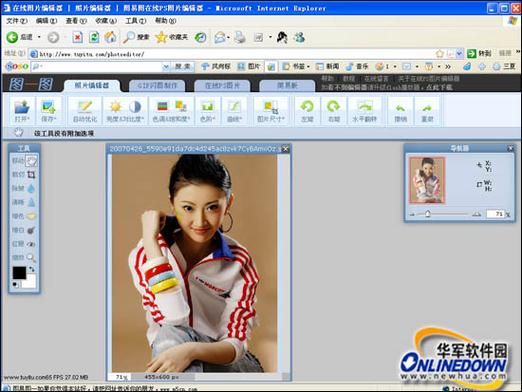Image resolution: width=522 pixels, height=392 pixels.
Task: Click the 转到 Go button
Action: click(x=479, y=53)
